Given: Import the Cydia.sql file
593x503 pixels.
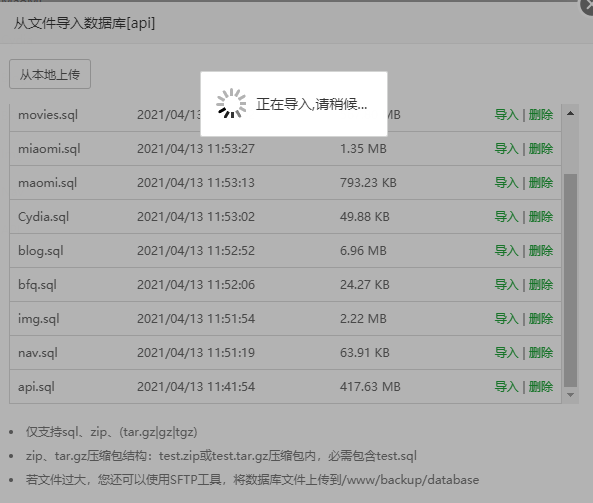Looking at the screenshot, I should 506,217.
